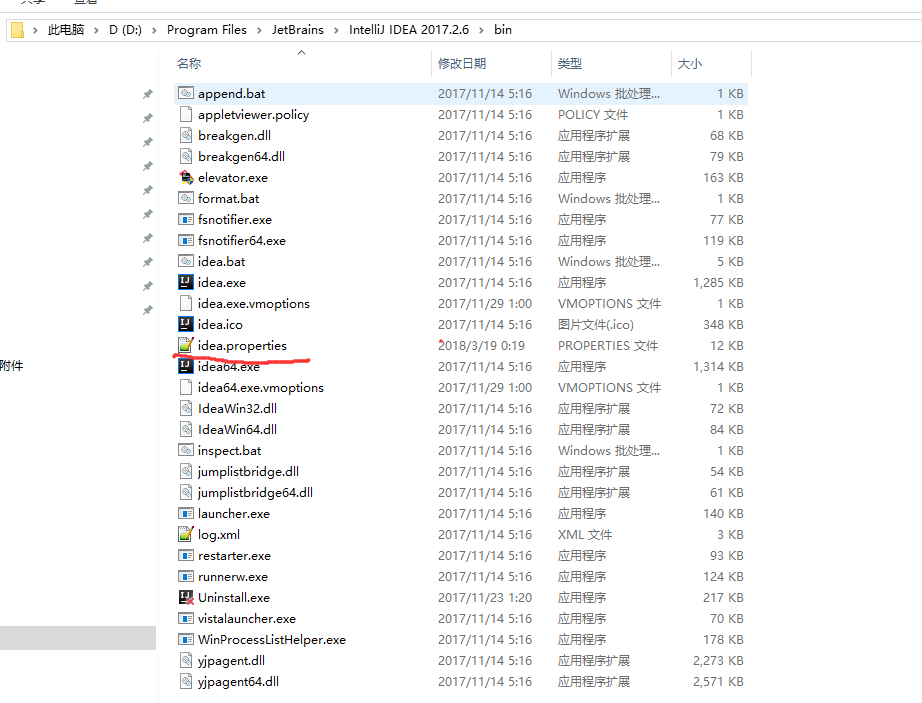The height and width of the screenshot is (703, 922).
Task: Click the 2018/3/19 0:19 modified date
Action: (x=482, y=346)
